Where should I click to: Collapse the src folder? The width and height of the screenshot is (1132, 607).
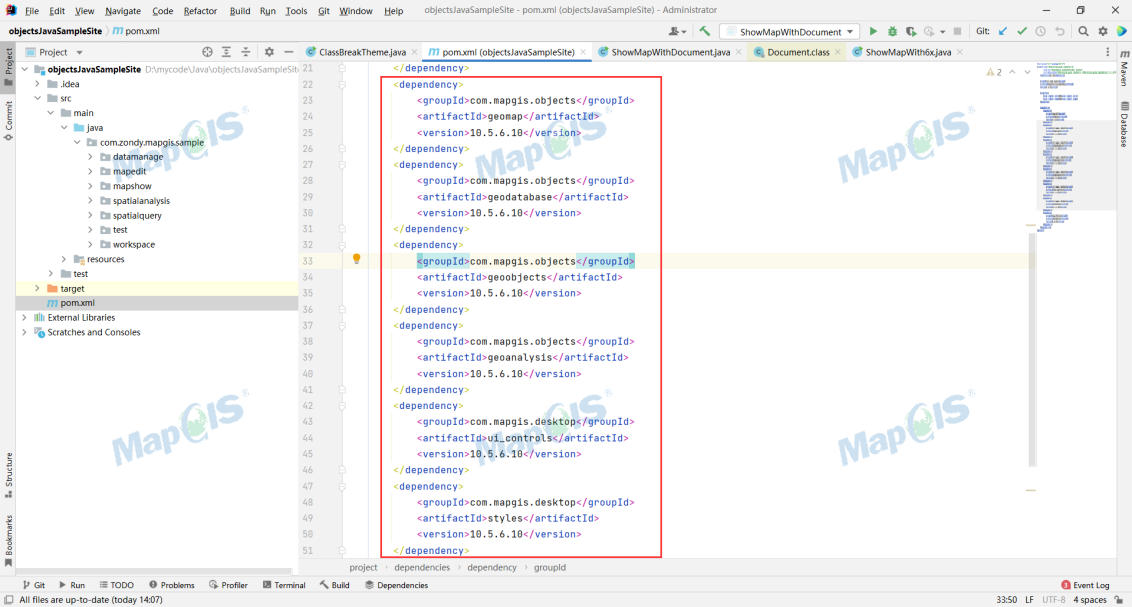pos(38,98)
